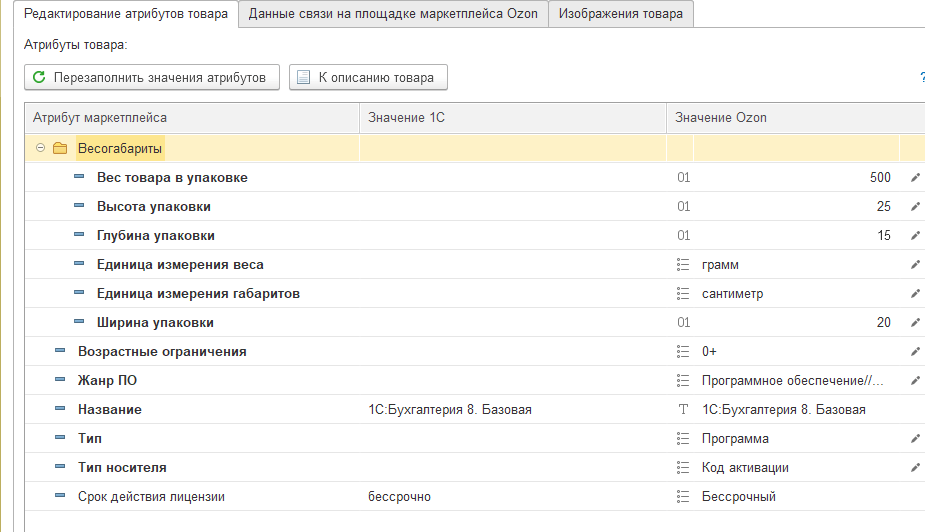The image size is (925, 532).
Task: Click Ozon value 500
Action: click(x=880, y=178)
